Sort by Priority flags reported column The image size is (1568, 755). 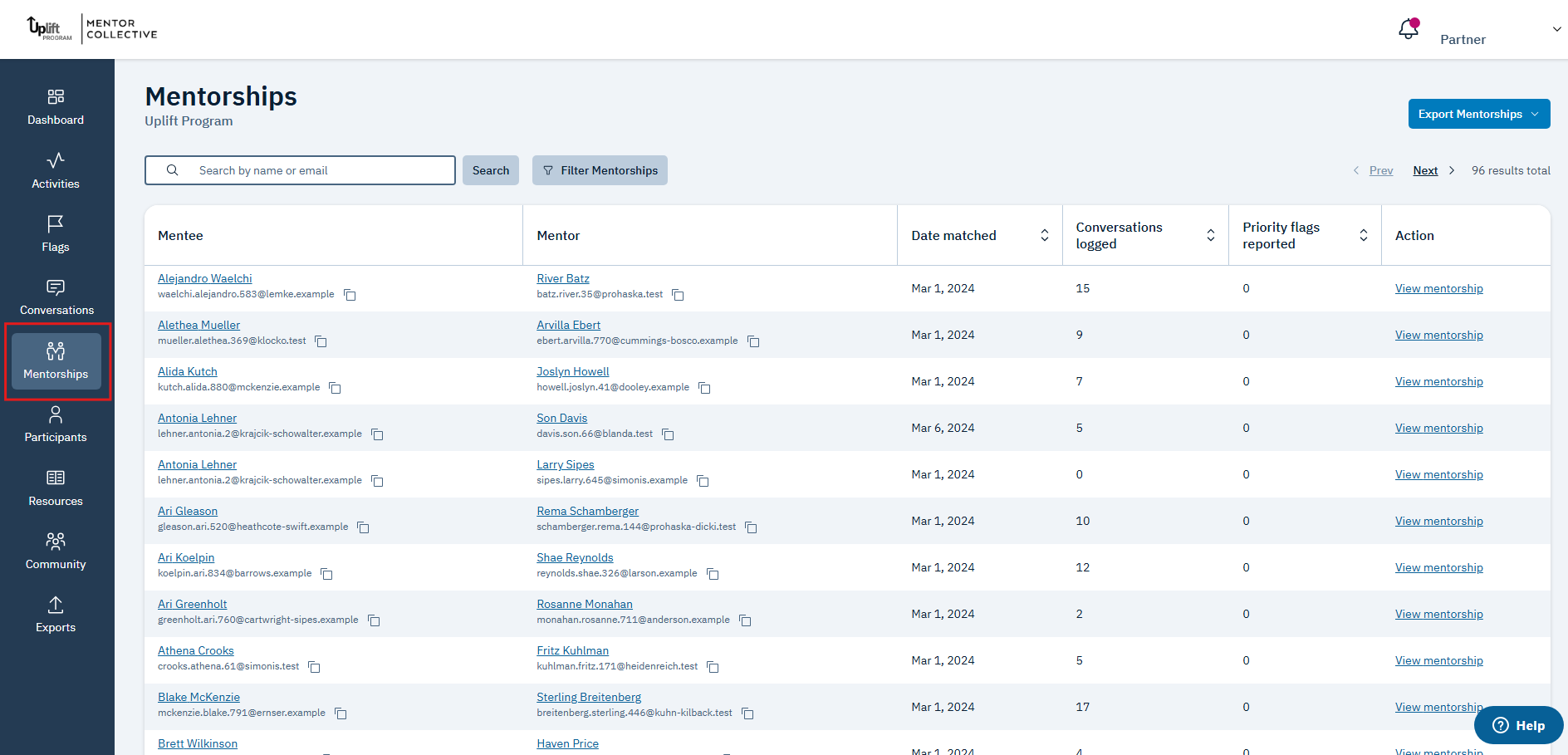(1363, 236)
